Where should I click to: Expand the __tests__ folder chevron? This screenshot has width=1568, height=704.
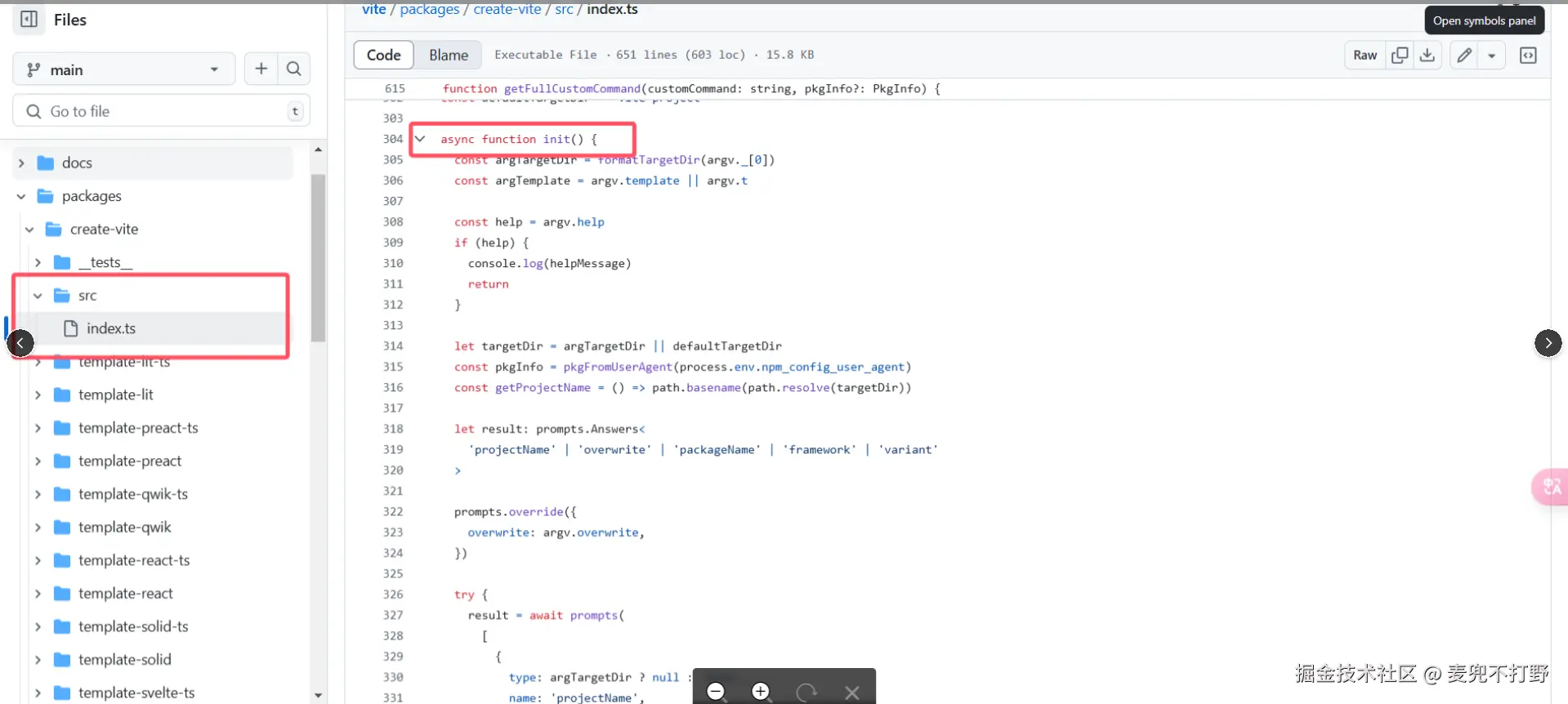(38, 262)
